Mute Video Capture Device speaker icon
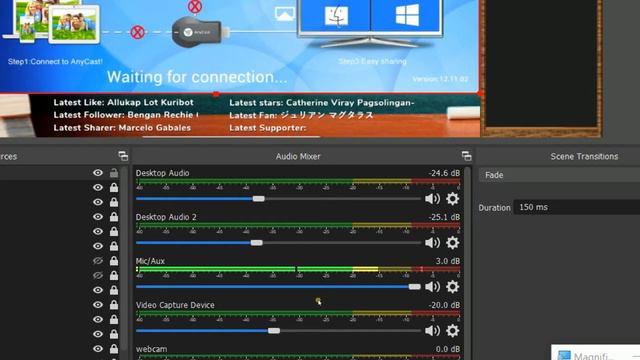The image size is (640, 360). (432, 331)
